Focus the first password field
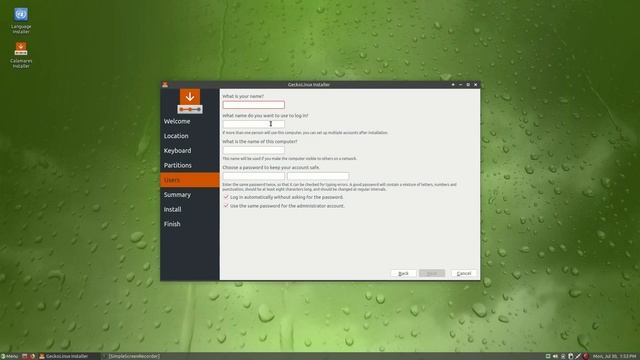Viewport: 640px width, 360px height. (253, 176)
